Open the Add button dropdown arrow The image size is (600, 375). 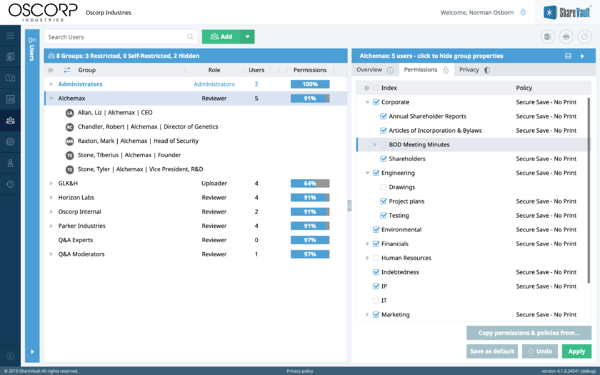pos(248,37)
